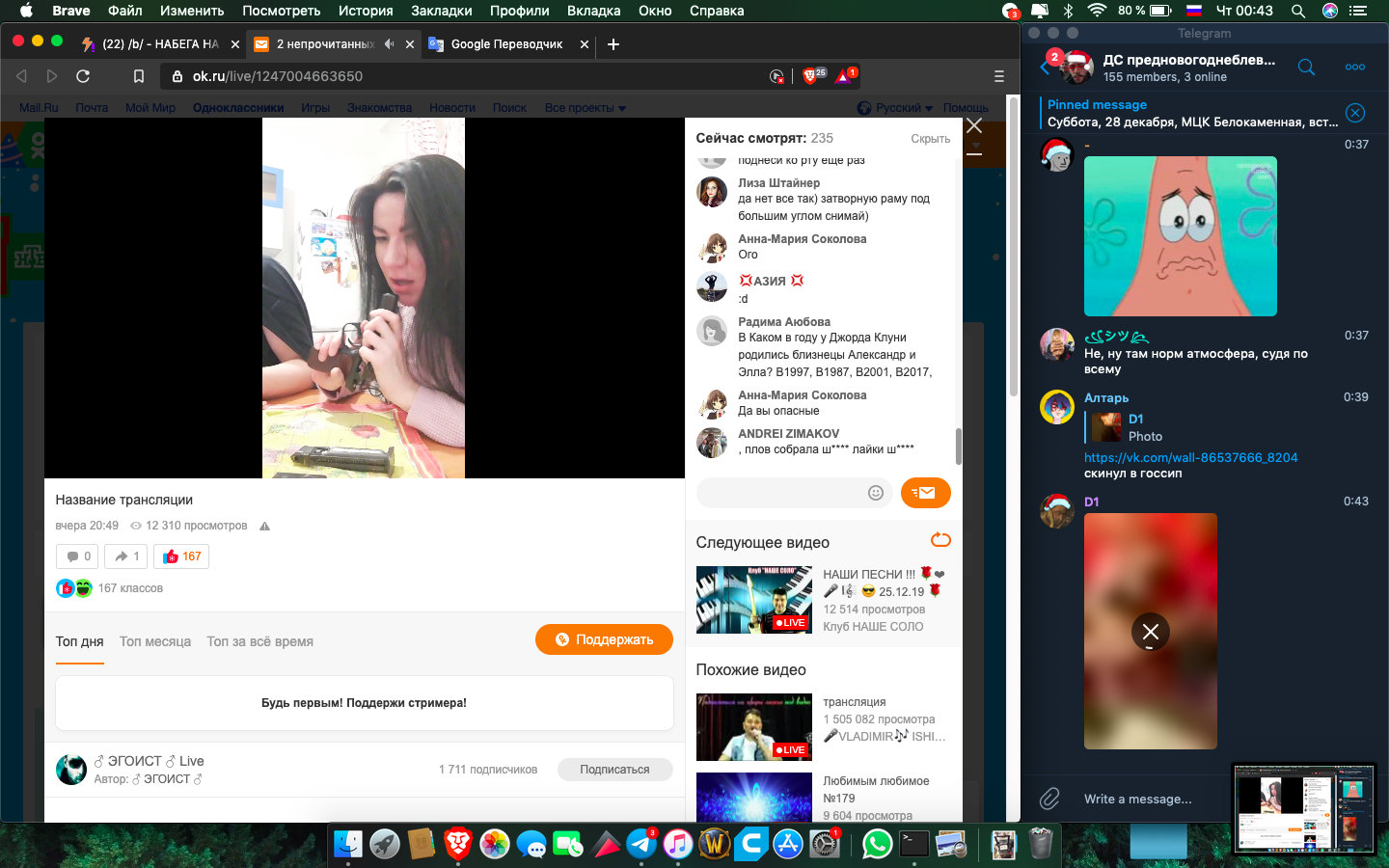Open Telegram chat more-options menu

point(1354,67)
